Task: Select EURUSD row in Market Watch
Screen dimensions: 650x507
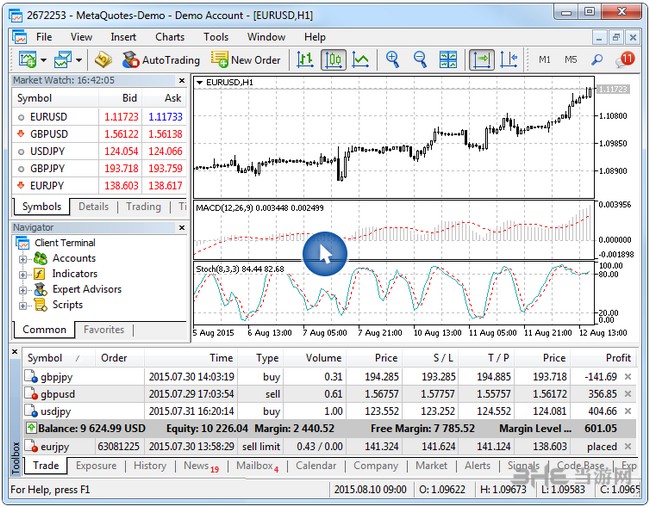Action: (x=100, y=117)
